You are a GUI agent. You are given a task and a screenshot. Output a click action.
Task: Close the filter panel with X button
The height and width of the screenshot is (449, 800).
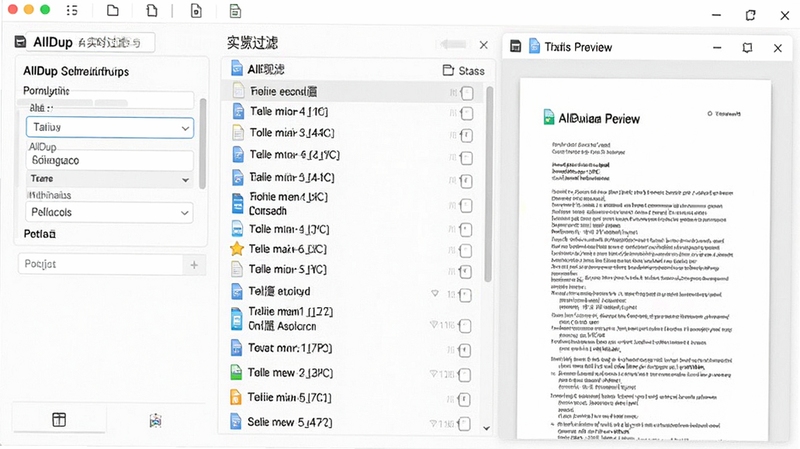click(484, 45)
